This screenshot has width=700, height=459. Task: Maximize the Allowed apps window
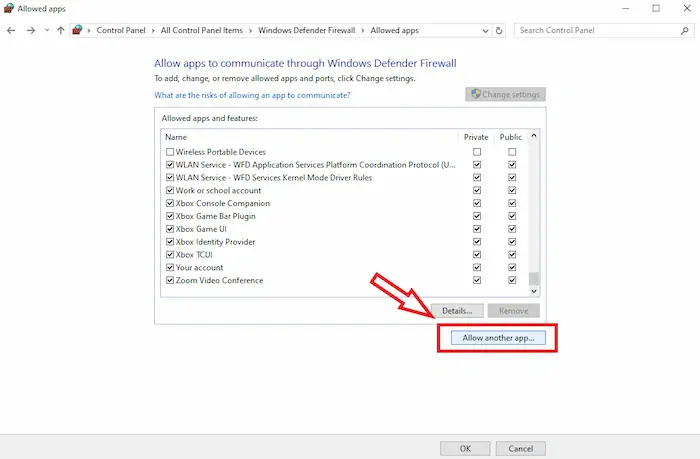click(656, 8)
